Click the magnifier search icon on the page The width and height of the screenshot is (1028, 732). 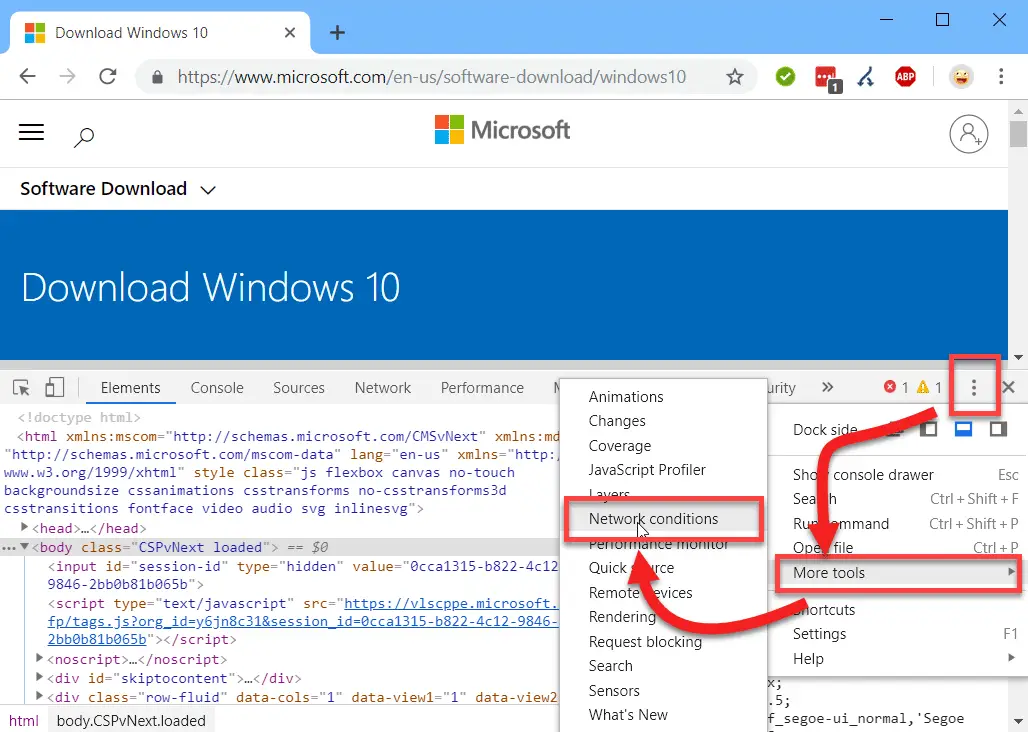coord(84,136)
